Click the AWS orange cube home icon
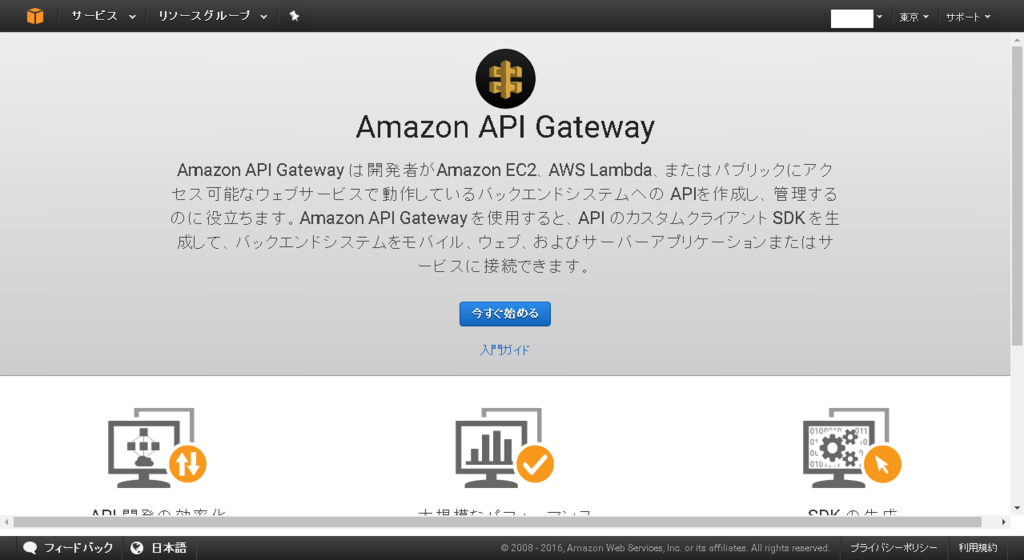Screen dimensions: 1024x560 [x=35, y=16]
